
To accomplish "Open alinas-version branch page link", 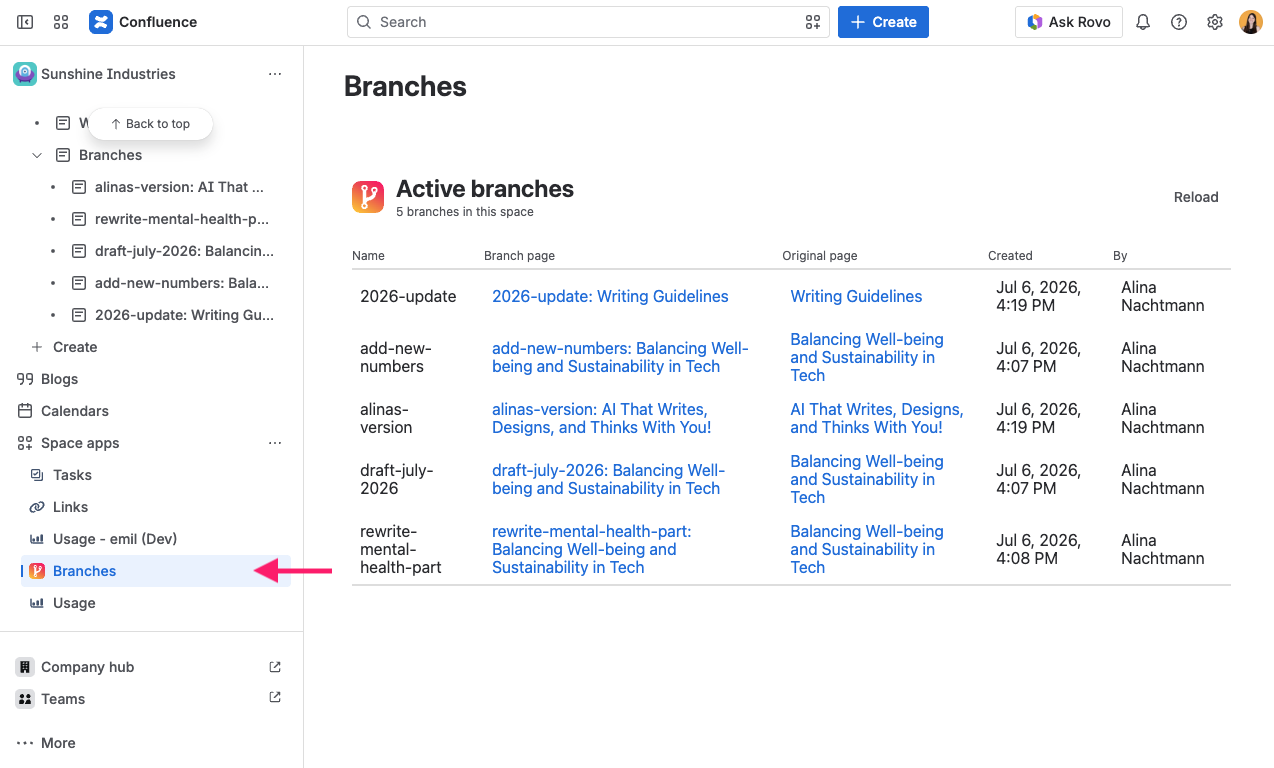I will tap(602, 418).
